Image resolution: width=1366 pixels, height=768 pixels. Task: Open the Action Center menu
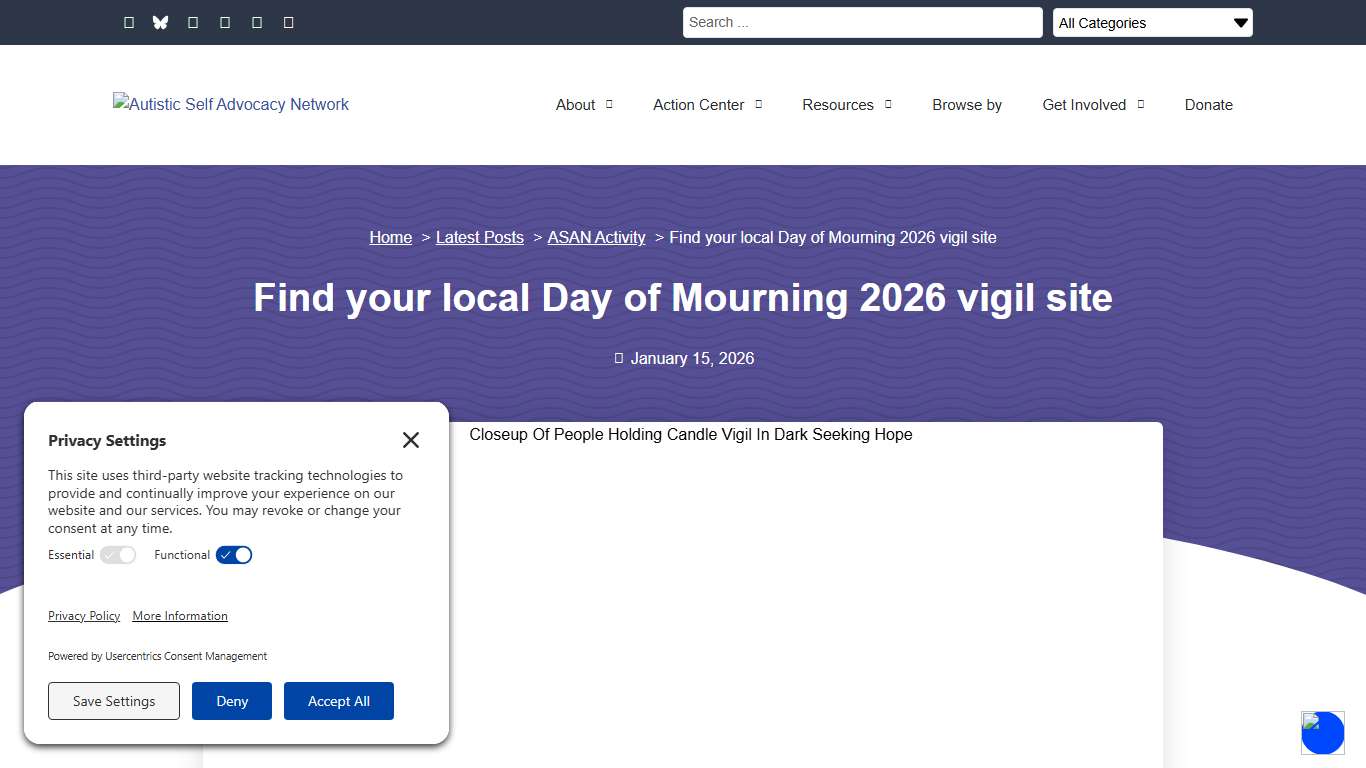(x=698, y=105)
